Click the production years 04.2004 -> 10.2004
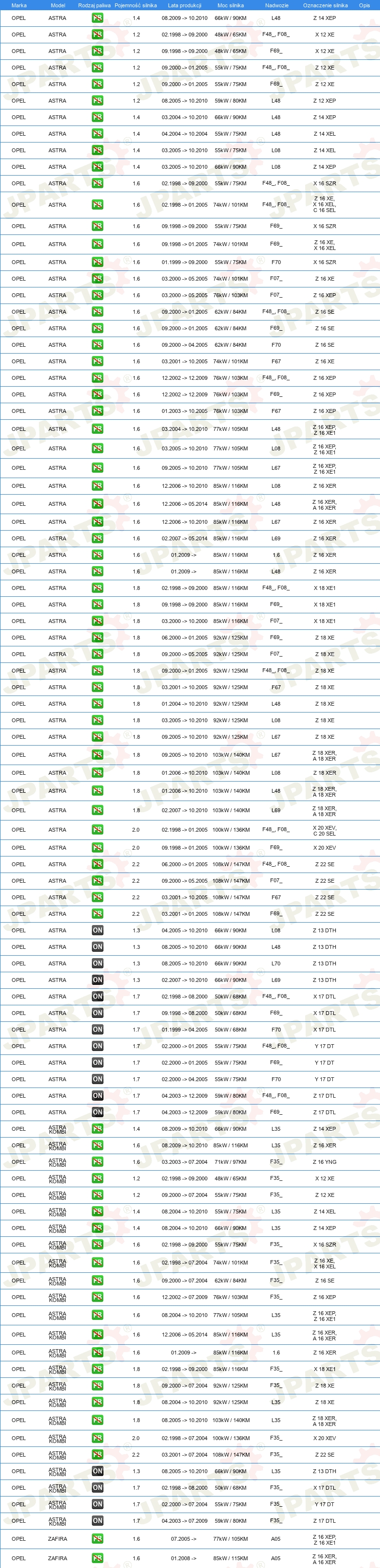The image size is (380, 1568). [x=184, y=133]
